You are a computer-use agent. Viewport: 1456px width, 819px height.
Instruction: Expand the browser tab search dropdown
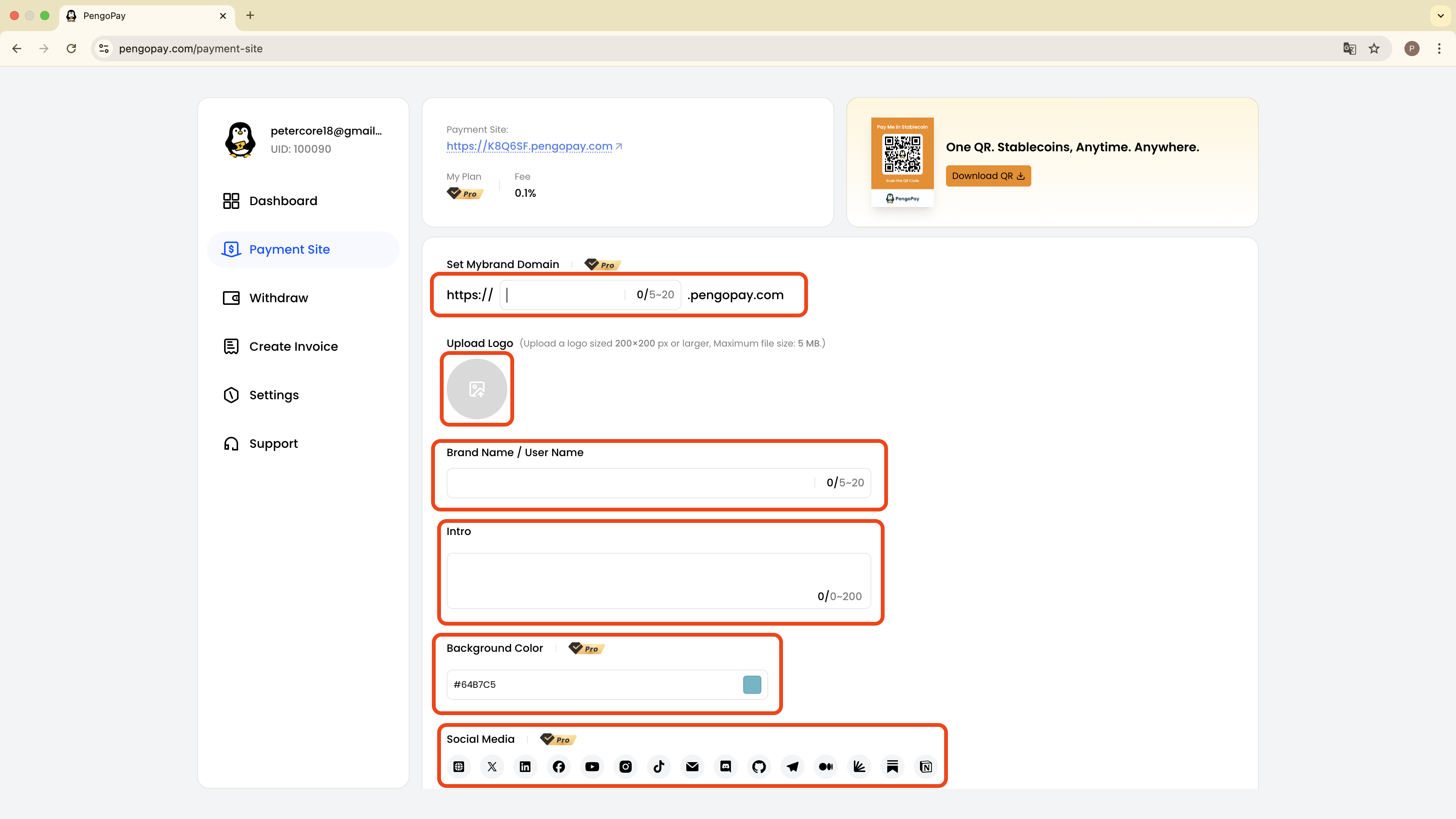(x=1440, y=15)
